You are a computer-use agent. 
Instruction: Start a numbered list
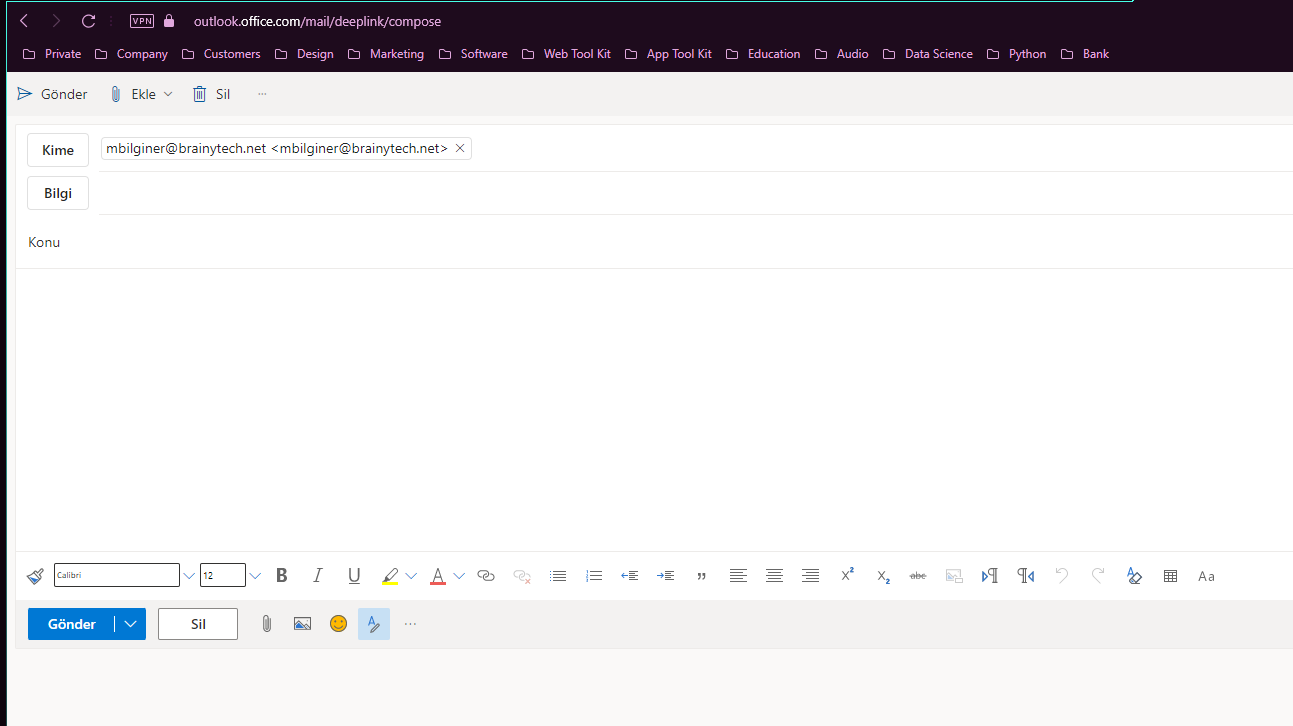click(594, 576)
